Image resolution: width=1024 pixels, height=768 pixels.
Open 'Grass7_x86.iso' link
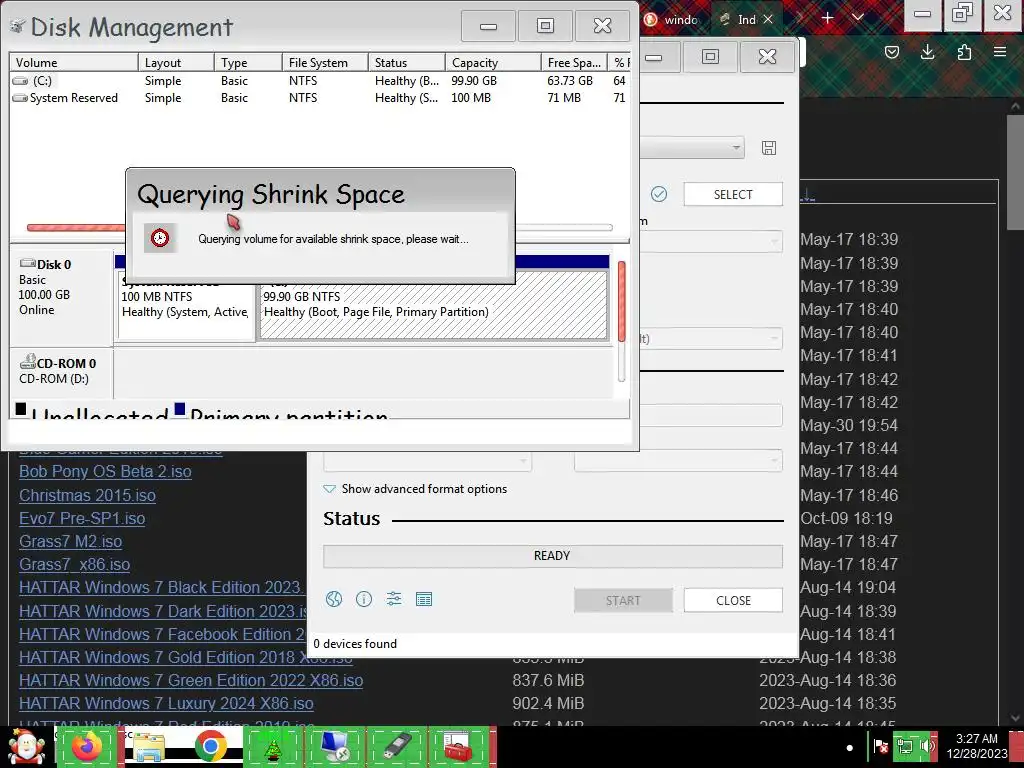pos(74,564)
